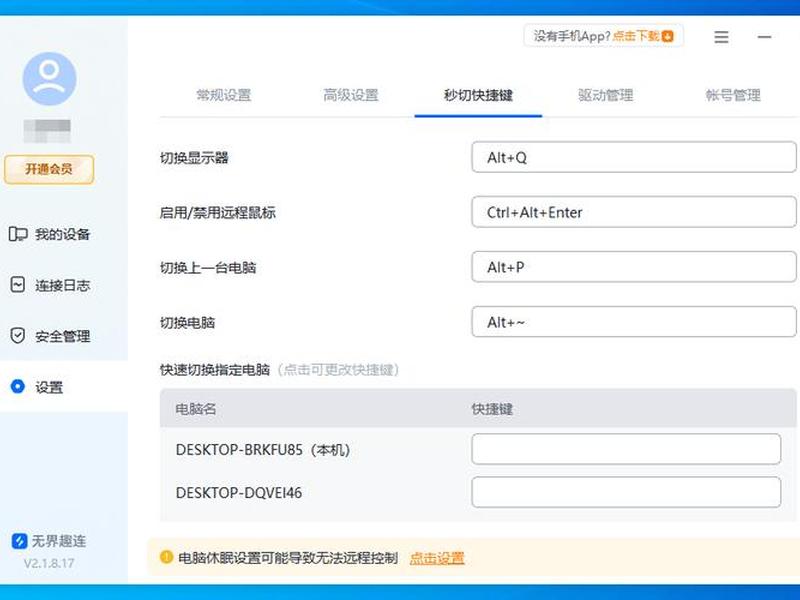Click shortcut field for DESKTOP-DQVEI46
Image resolution: width=800 pixels, height=600 pixels.
coord(626,492)
